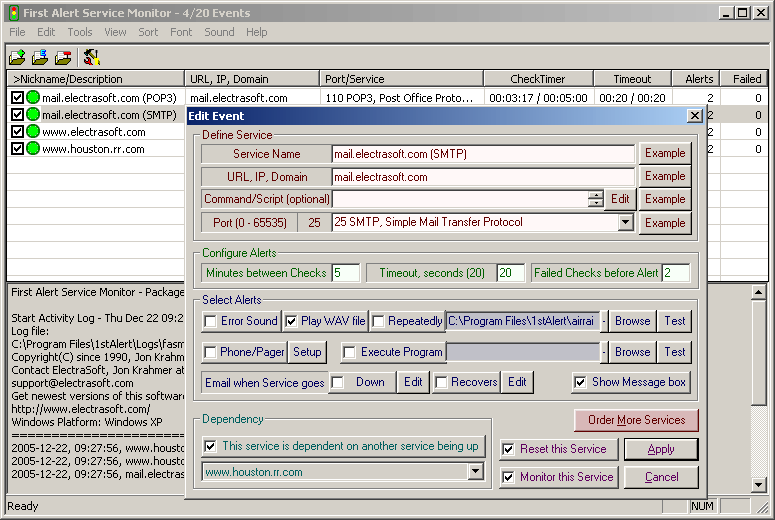Open the Sound menu

(x=219, y=32)
